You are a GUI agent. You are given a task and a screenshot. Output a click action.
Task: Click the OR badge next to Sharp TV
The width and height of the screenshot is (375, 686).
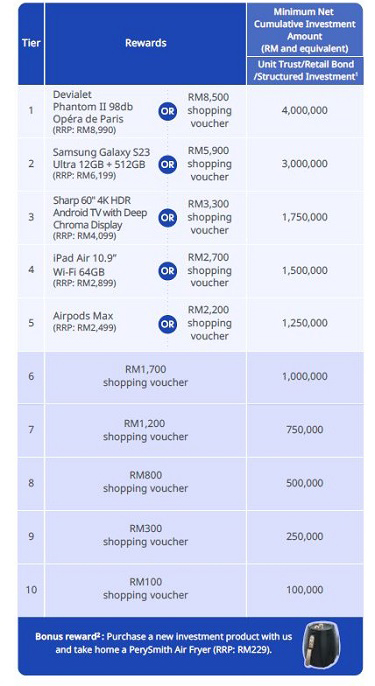tap(168, 217)
